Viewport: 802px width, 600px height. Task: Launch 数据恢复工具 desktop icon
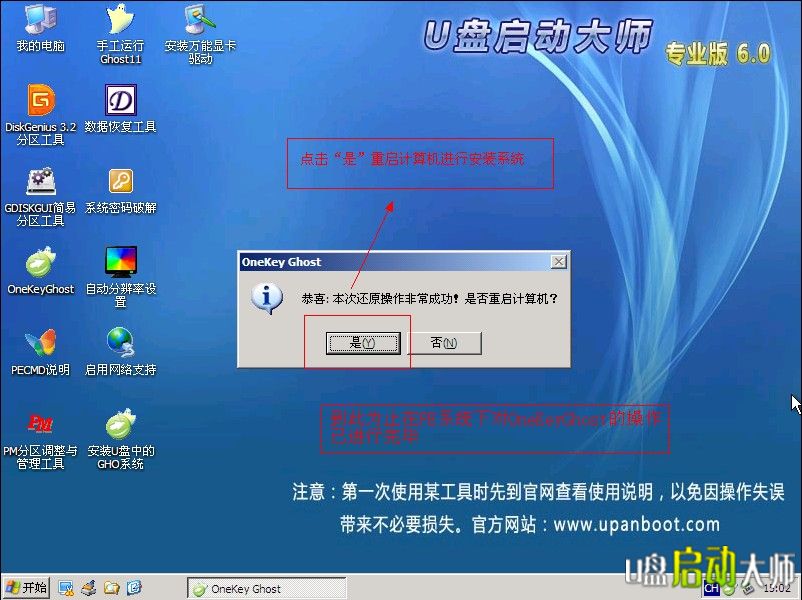120,108
